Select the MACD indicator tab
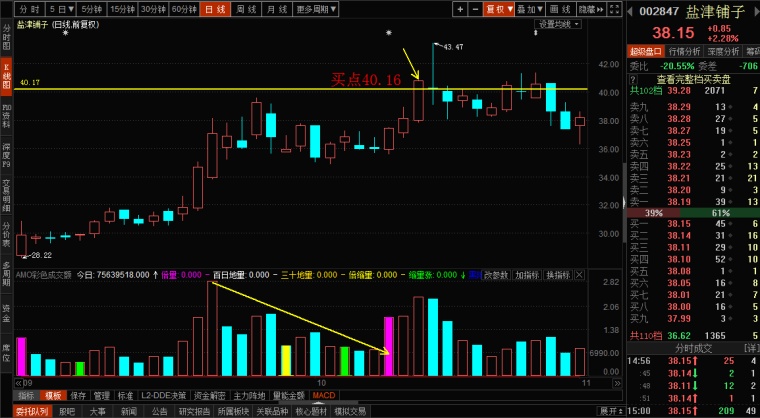This screenshot has width=760, height=418. coord(323,396)
